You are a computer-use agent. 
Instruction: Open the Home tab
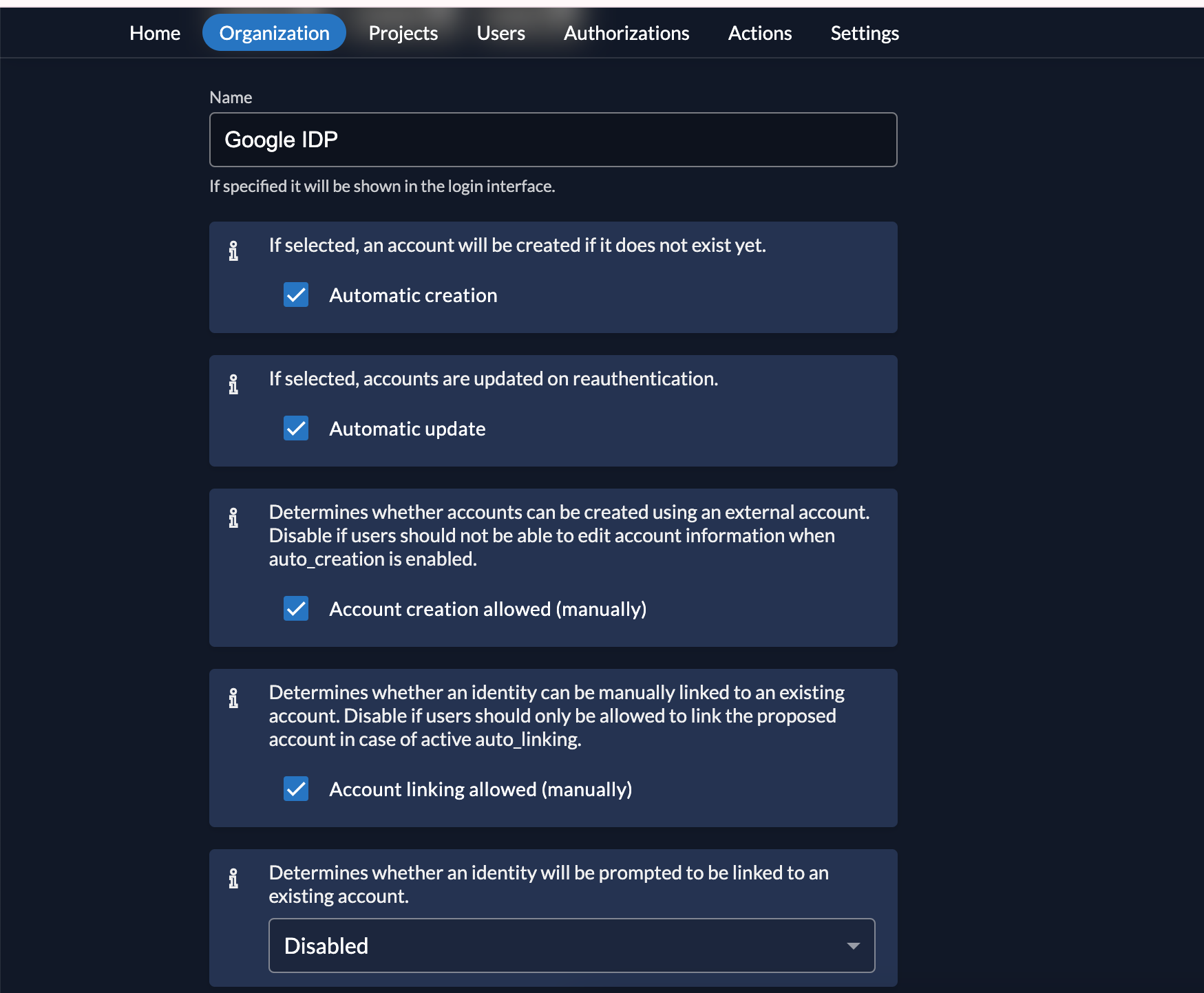point(155,33)
